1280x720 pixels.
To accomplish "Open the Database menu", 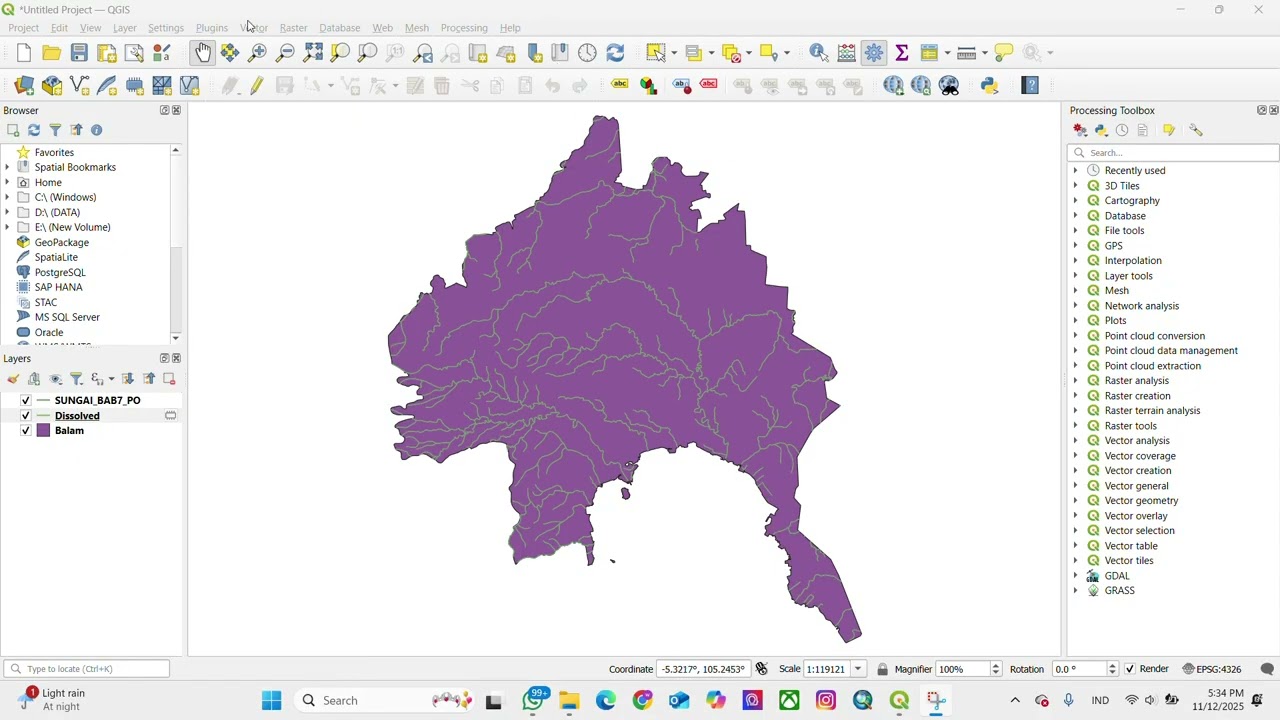I will 339,28.
